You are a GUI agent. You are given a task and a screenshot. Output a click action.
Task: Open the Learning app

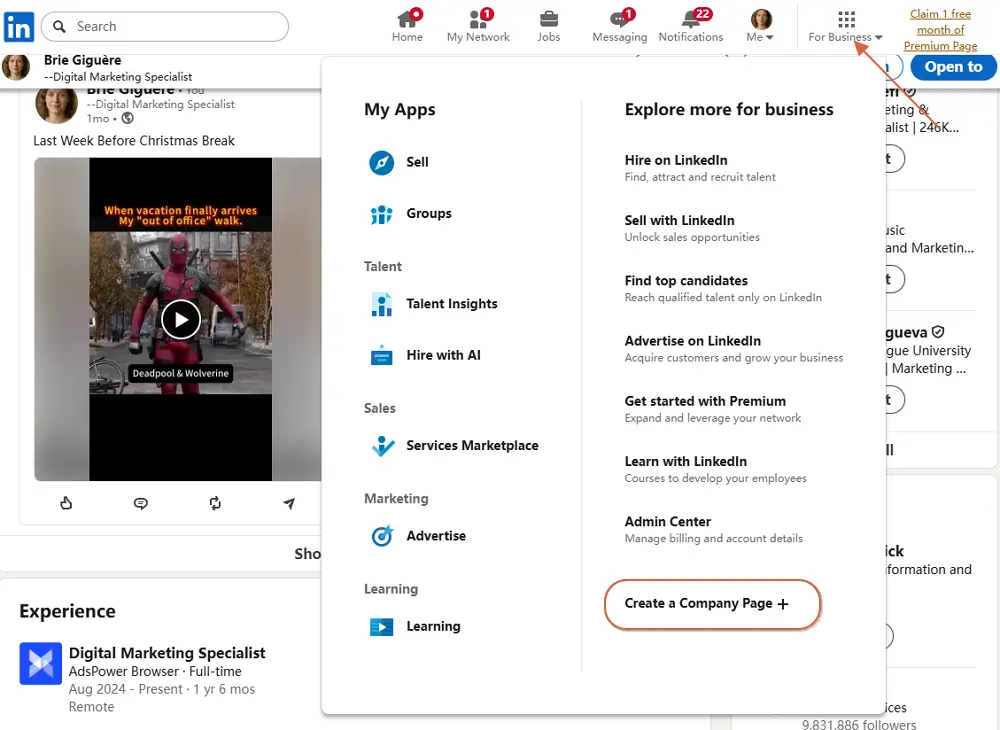[433, 626]
